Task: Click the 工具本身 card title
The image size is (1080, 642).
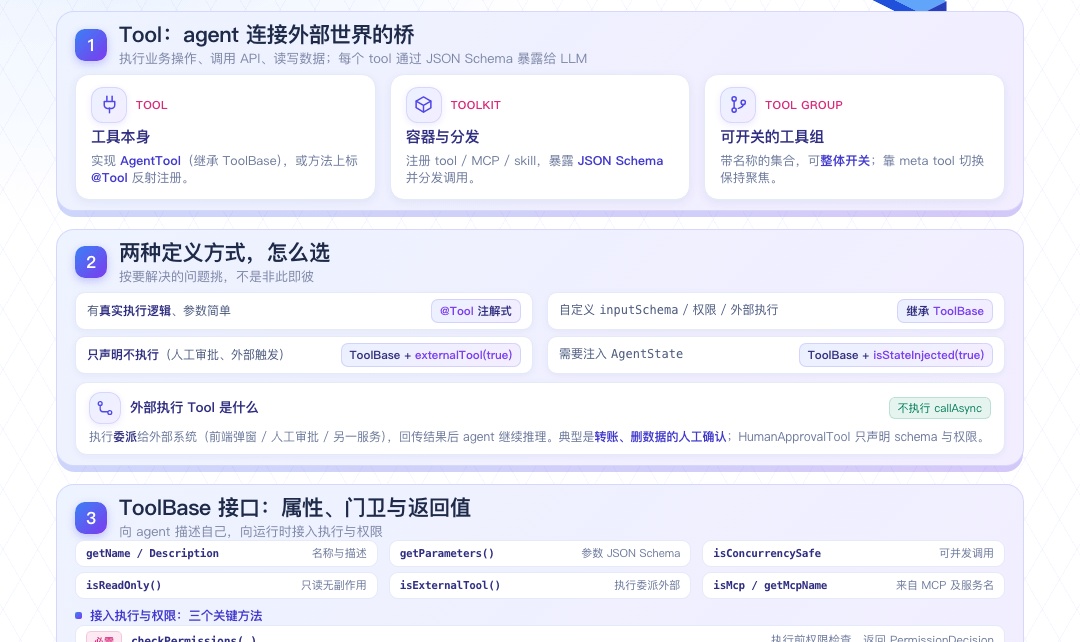Action: tap(121, 137)
